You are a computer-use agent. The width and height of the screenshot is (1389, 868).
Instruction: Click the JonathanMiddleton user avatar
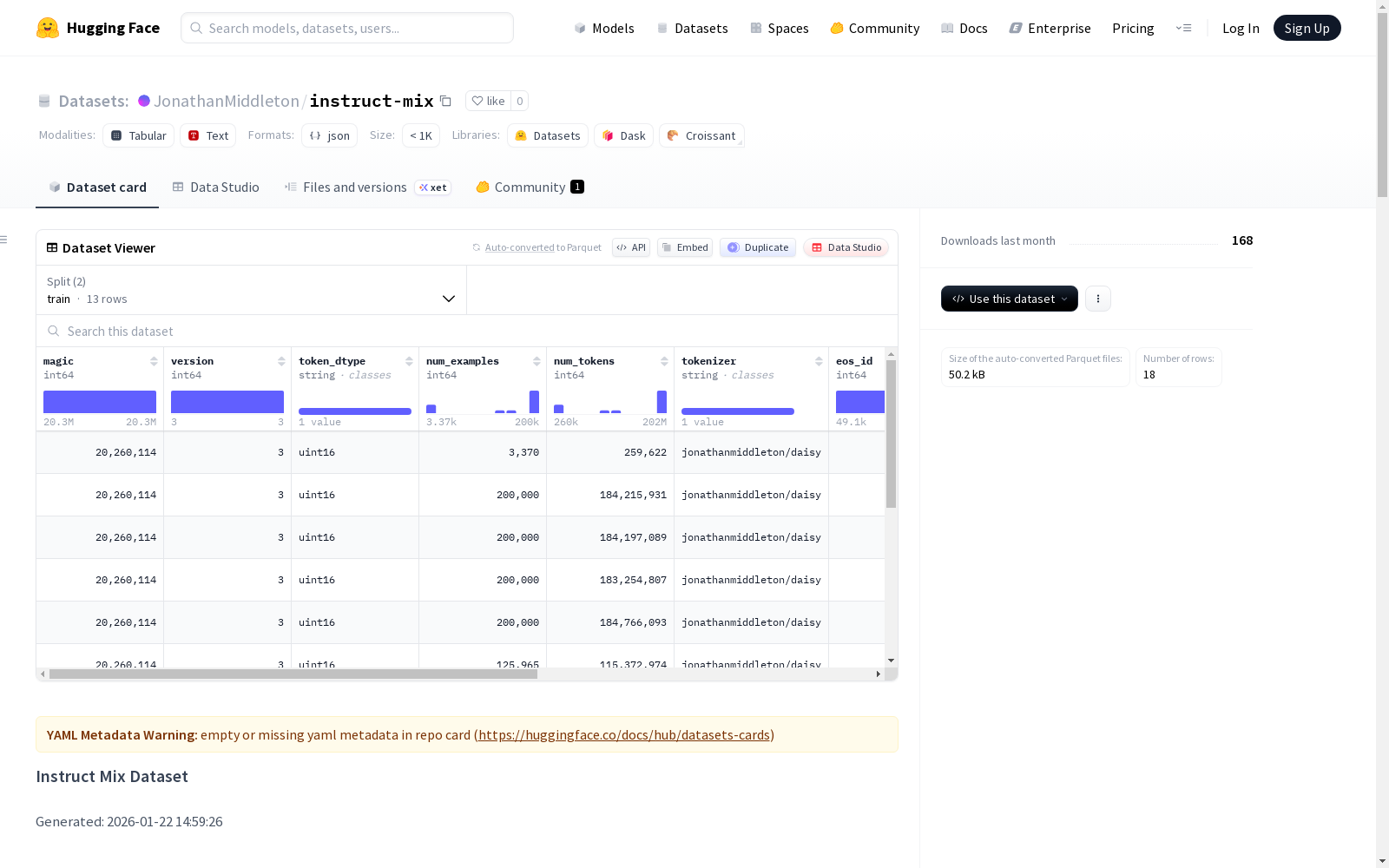[x=144, y=101]
